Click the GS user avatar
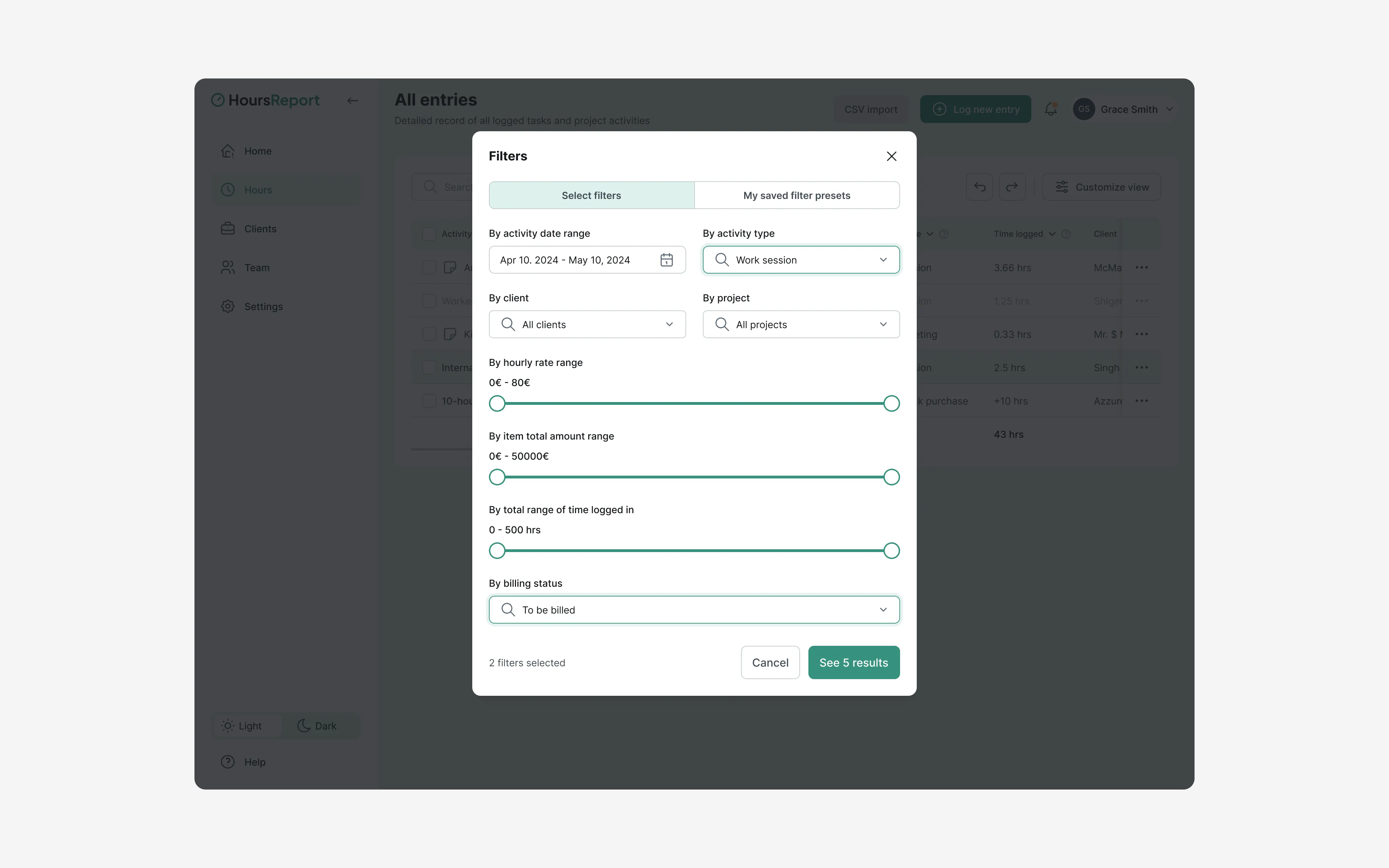 click(1084, 109)
